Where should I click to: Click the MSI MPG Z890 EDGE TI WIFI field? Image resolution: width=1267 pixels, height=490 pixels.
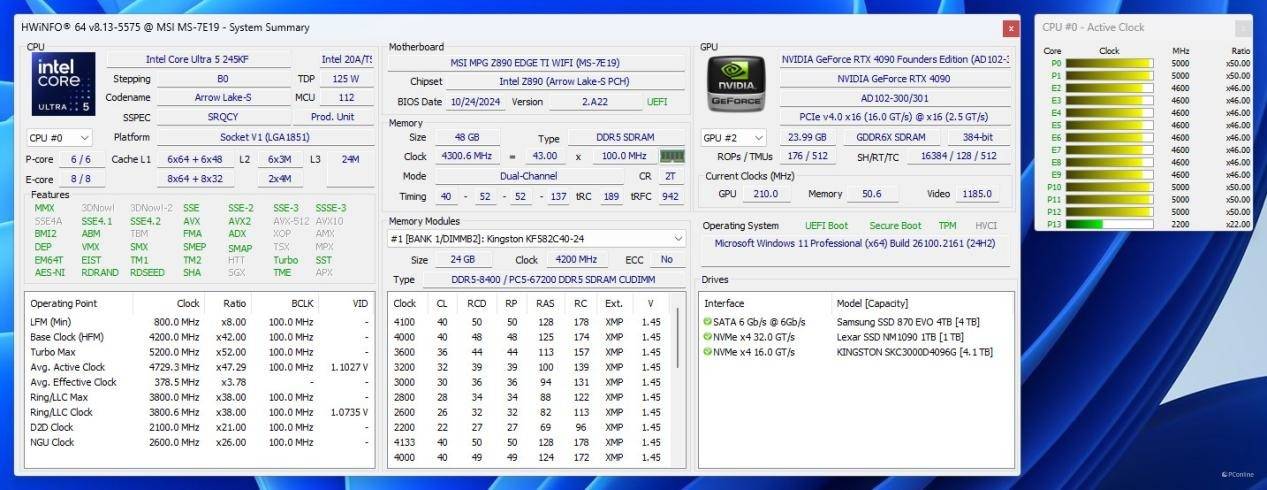point(535,63)
